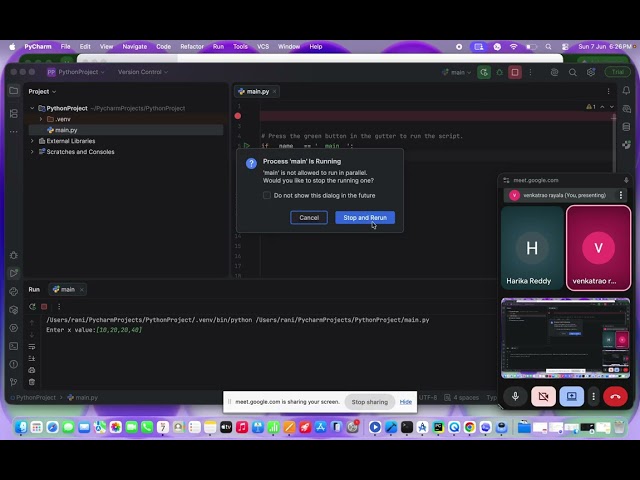Toggle the camera in Google Meet
Viewport: 640px width, 480px height.
coord(543,396)
